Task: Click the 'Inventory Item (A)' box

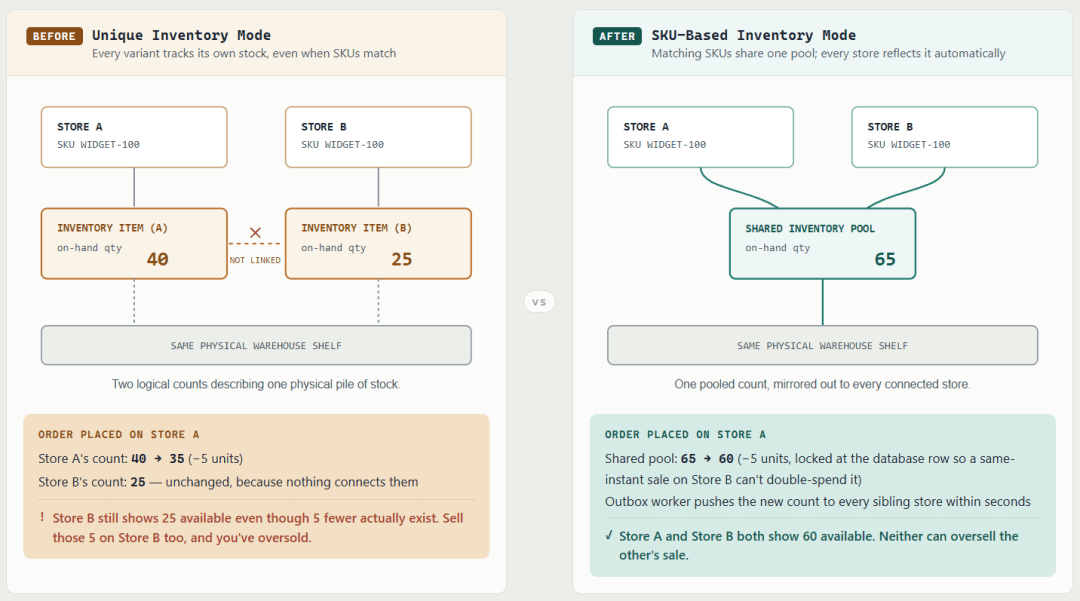Action: pos(134,244)
